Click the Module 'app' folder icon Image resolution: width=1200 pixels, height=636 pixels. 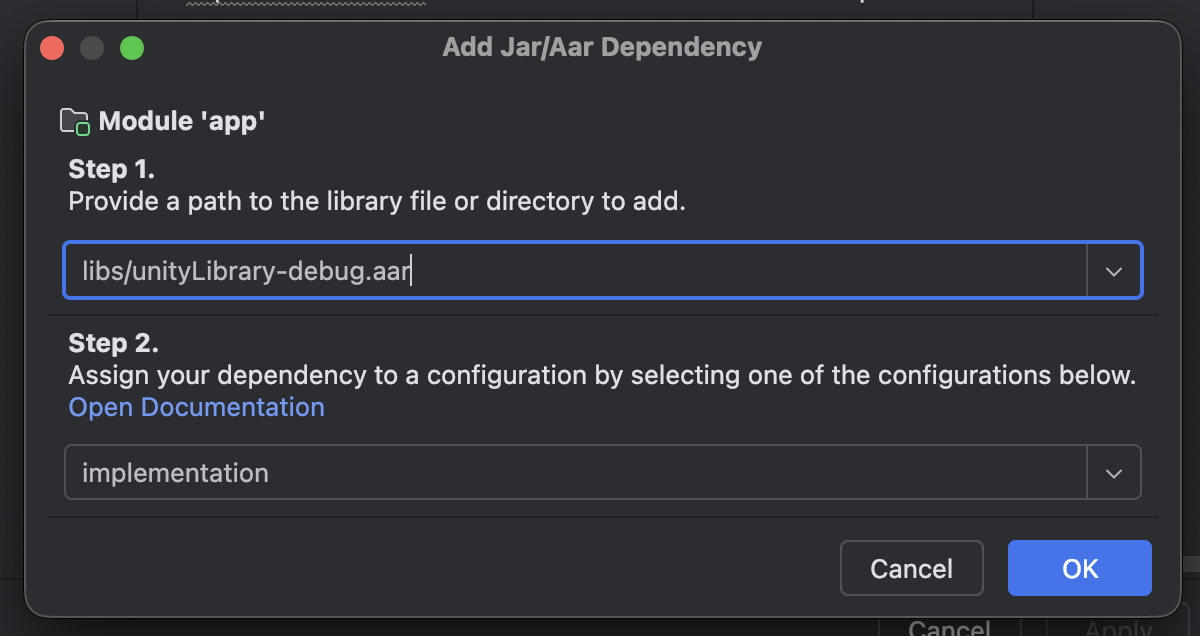(x=75, y=122)
